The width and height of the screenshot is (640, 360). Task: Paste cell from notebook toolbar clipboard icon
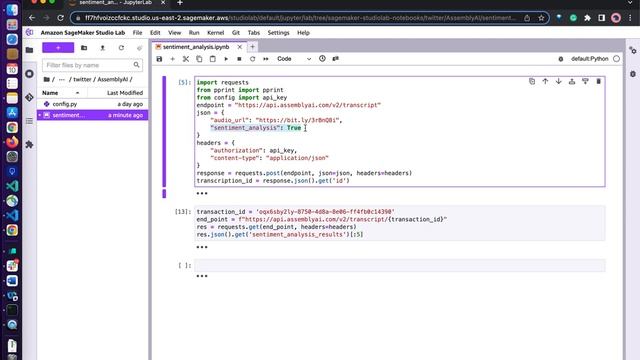[x=213, y=59]
